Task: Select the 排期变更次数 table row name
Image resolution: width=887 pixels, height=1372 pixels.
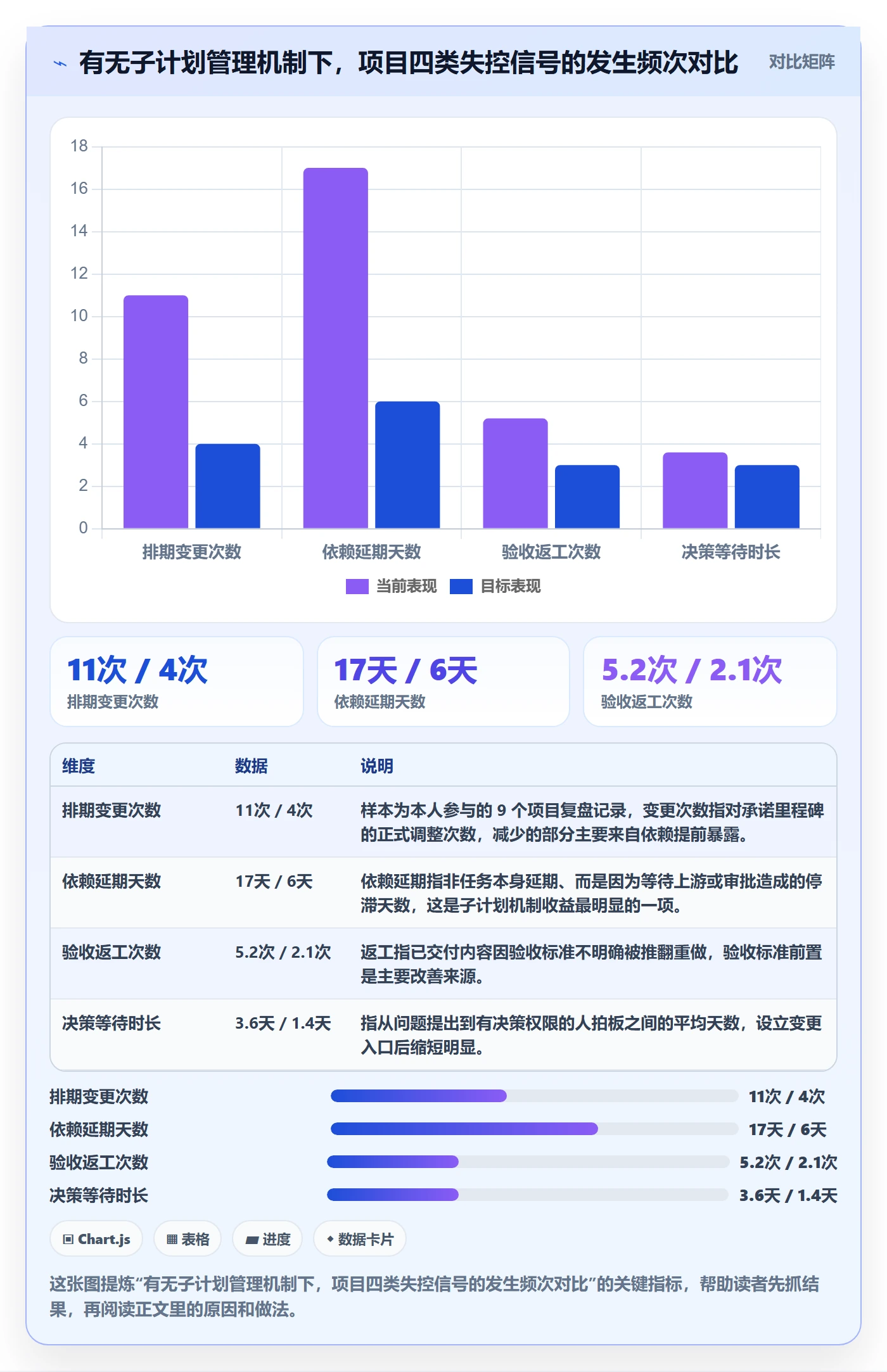Action: point(112,810)
